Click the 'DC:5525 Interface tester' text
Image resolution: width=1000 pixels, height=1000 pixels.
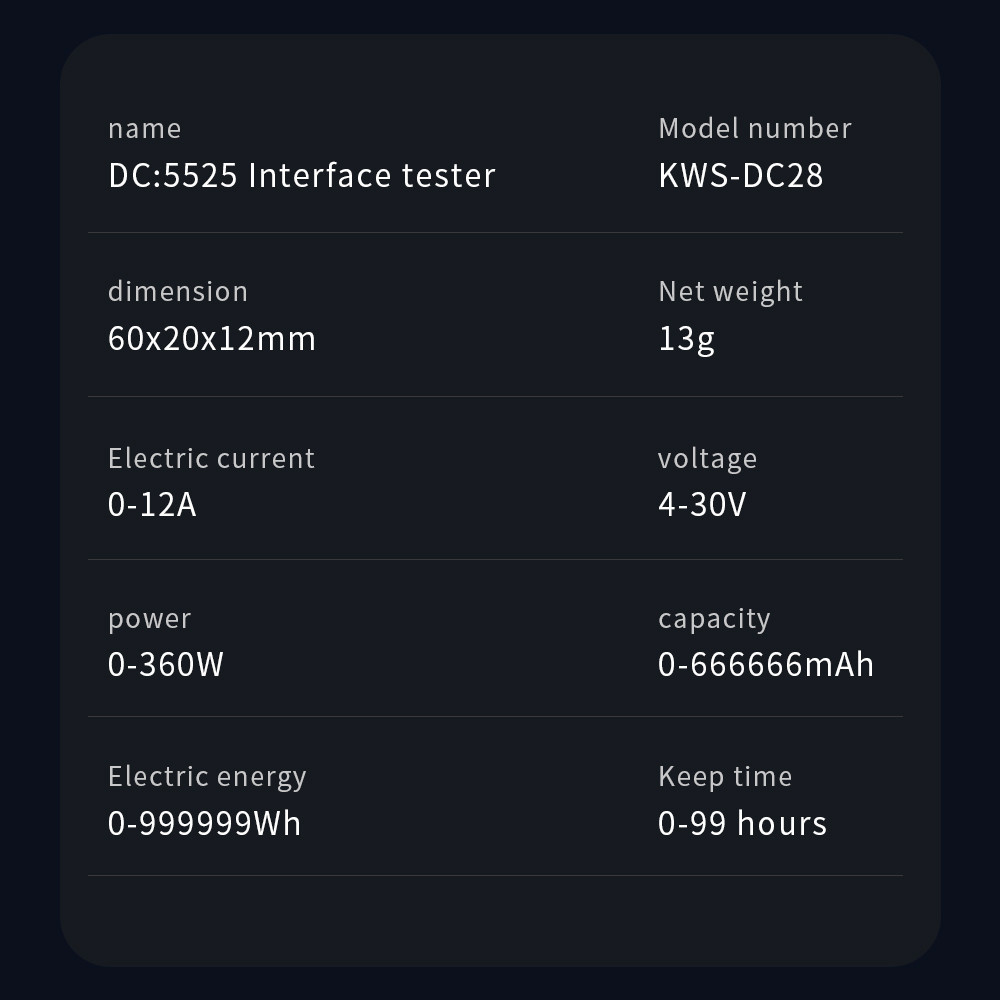tap(301, 176)
